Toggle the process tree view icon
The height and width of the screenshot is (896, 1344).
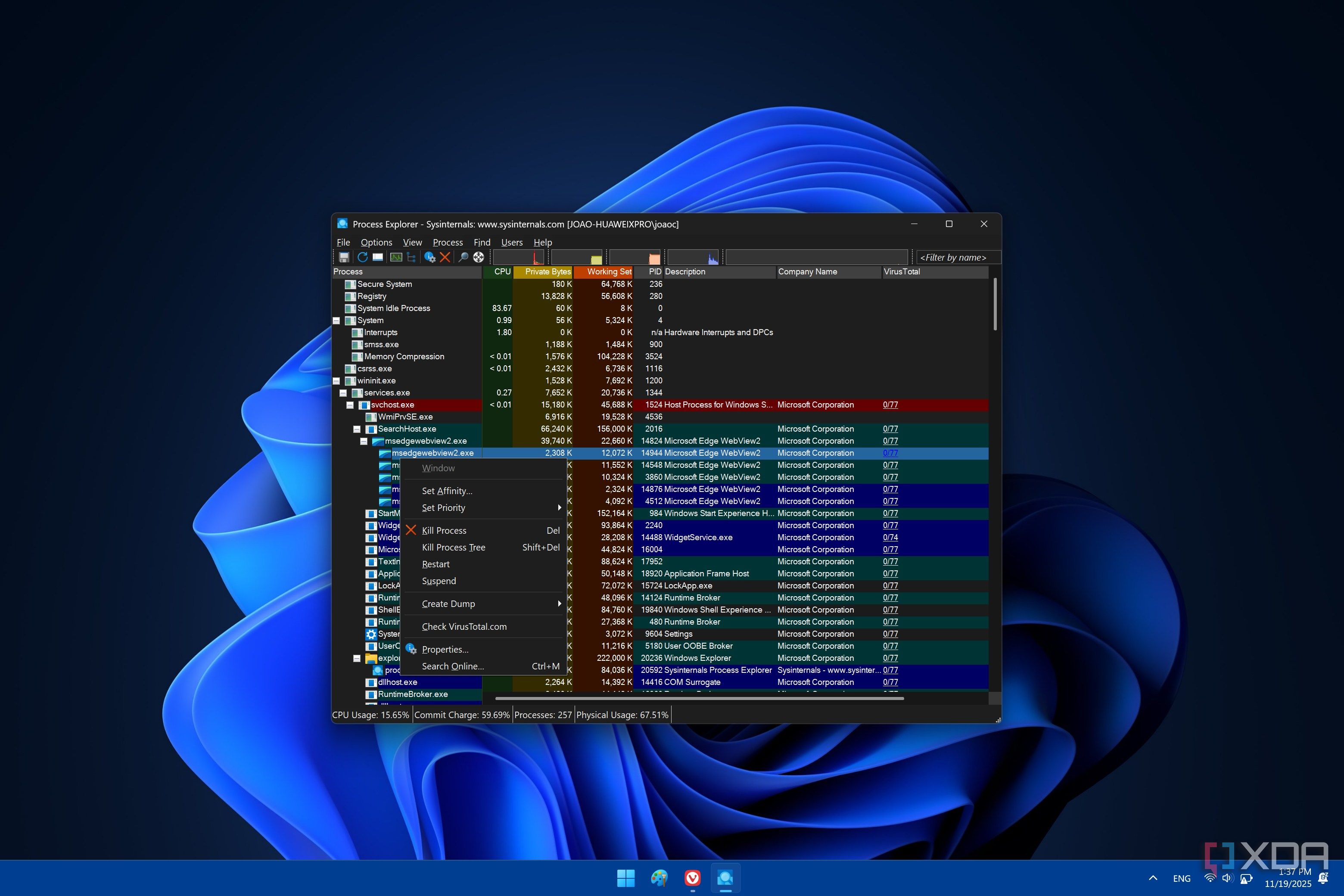point(411,257)
